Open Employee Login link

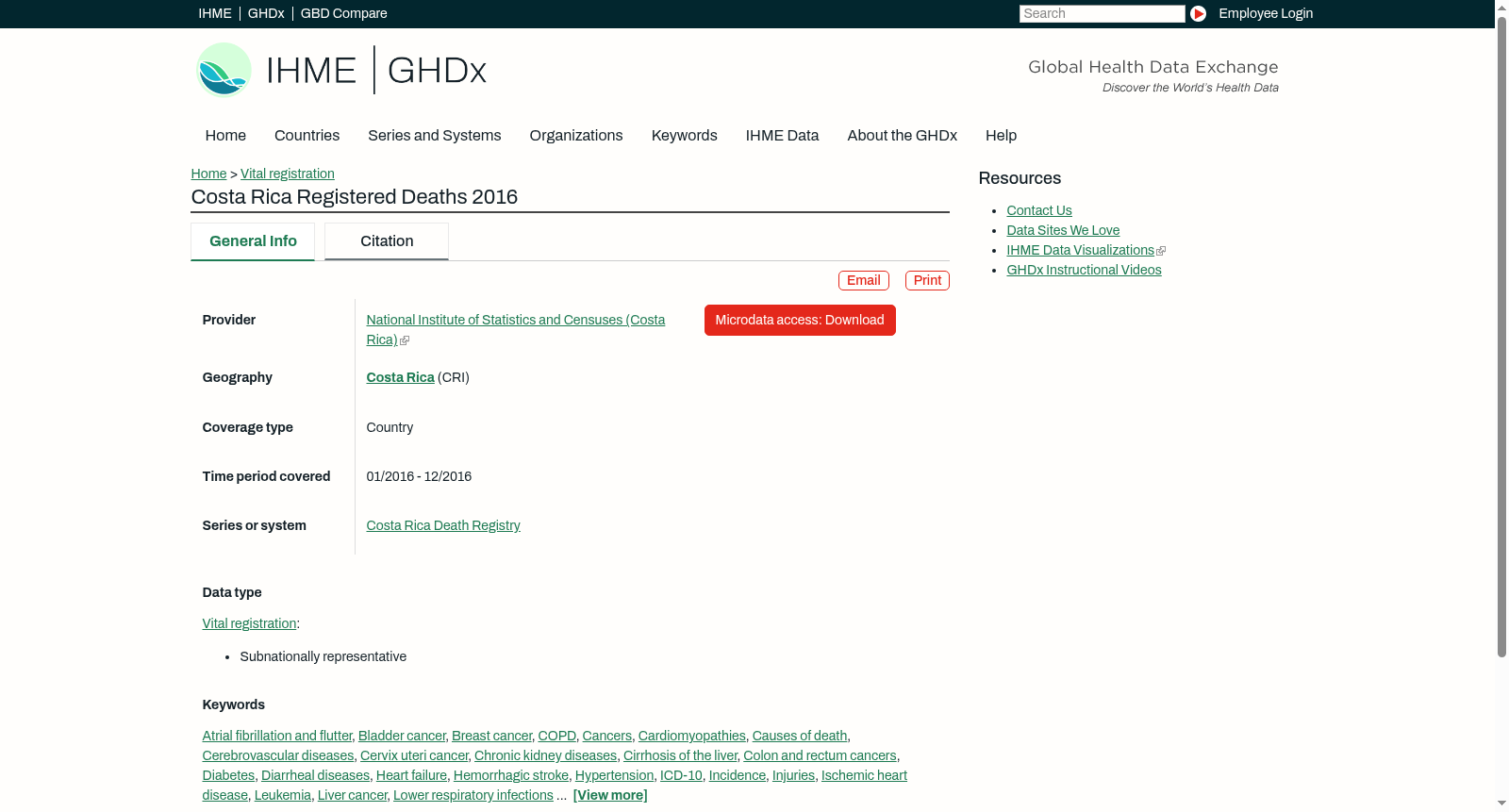pos(1266,13)
